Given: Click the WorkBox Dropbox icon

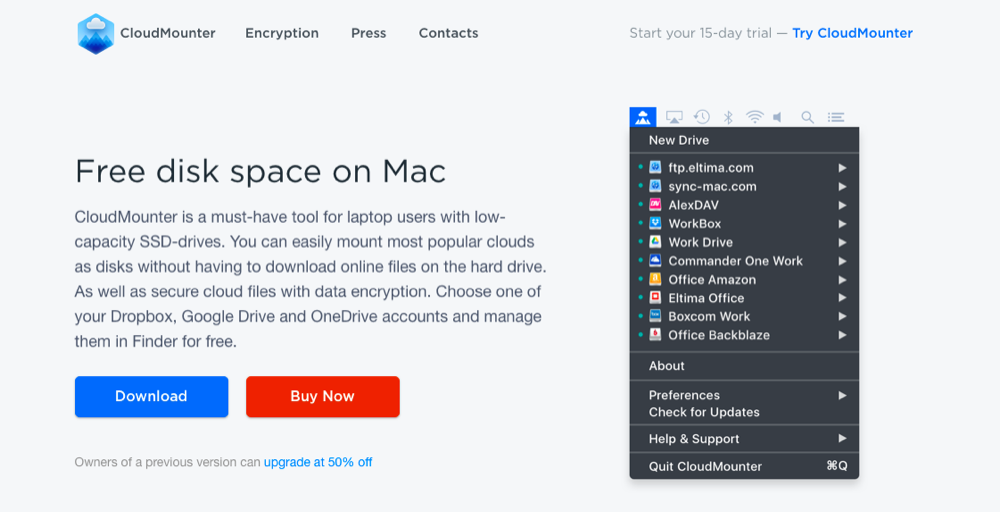Looking at the screenshot, I should pos(655,223).
